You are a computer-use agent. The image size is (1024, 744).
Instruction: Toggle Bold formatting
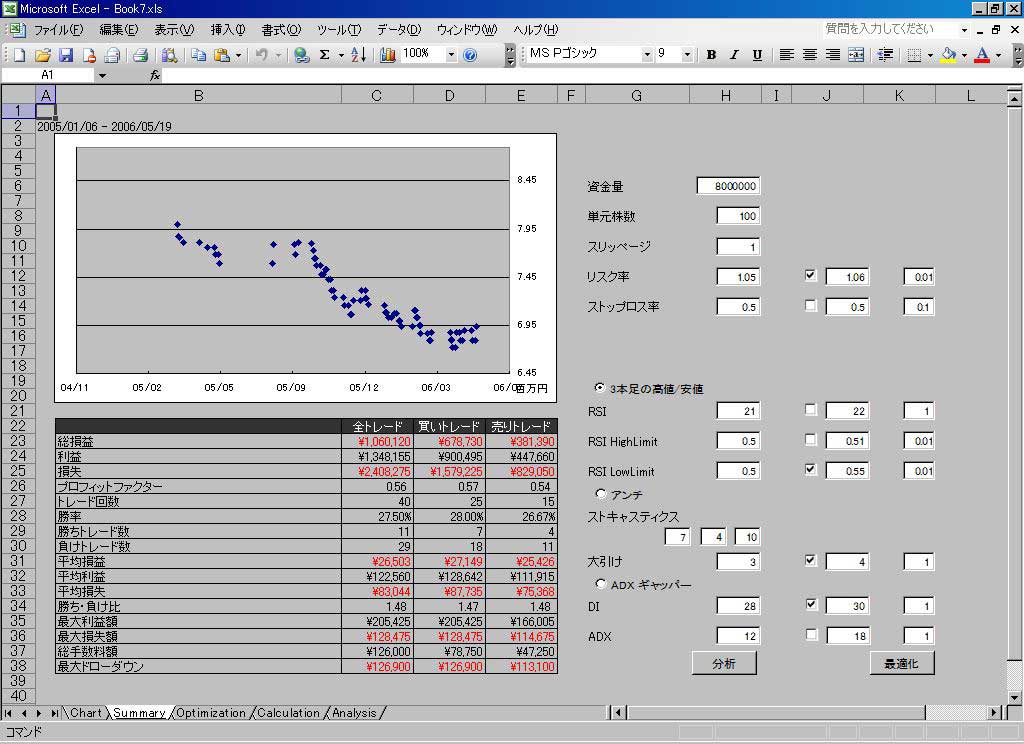point(711,55)
